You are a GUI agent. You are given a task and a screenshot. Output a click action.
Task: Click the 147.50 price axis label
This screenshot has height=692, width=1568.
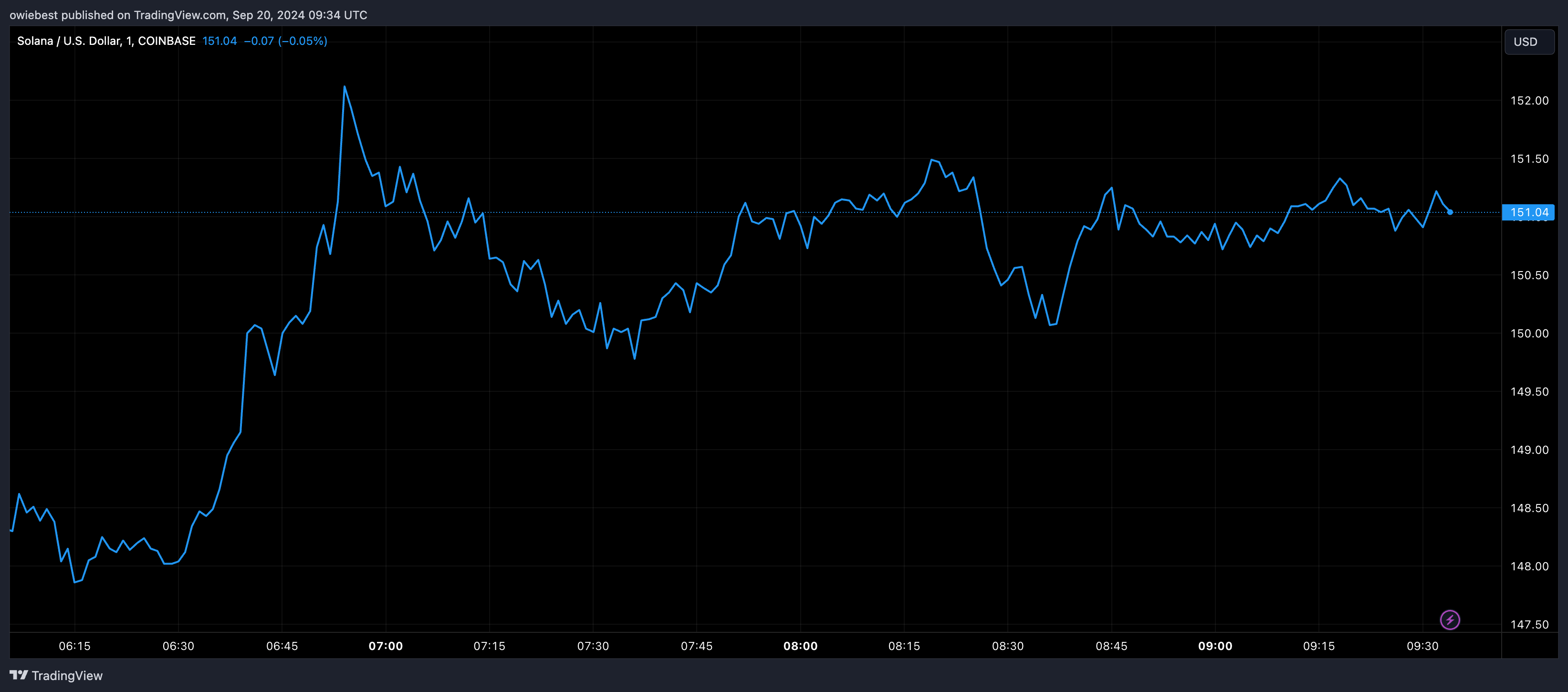[x=1529, y=624]
